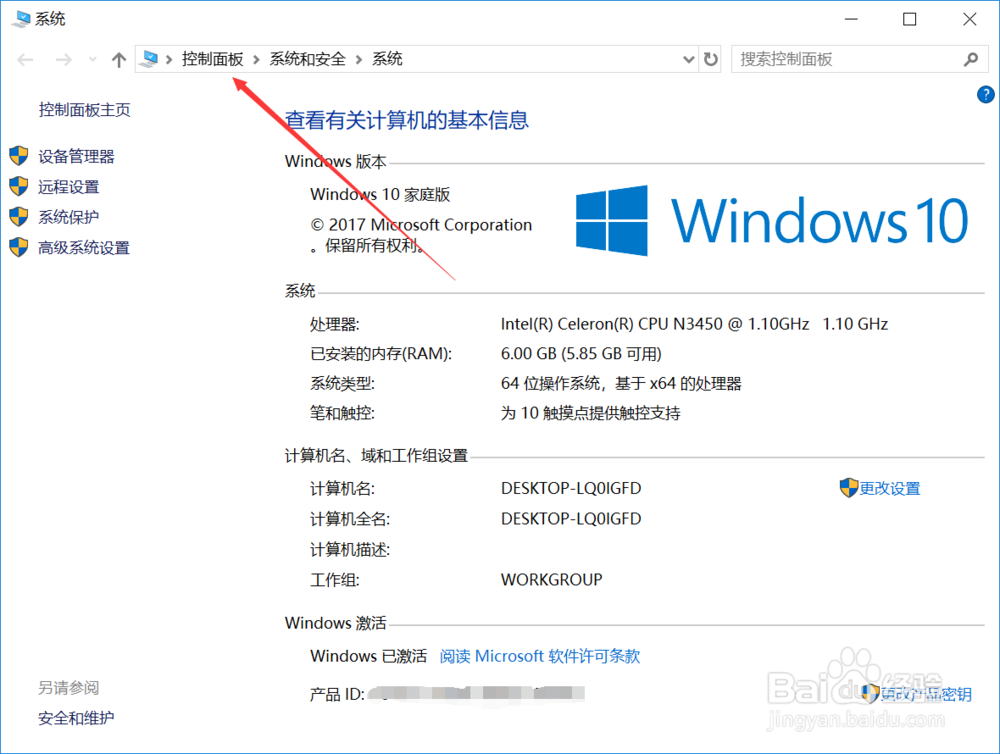Click shield icon beside 远程设置
Viewport: 1000px width, 754px height.
19,186
